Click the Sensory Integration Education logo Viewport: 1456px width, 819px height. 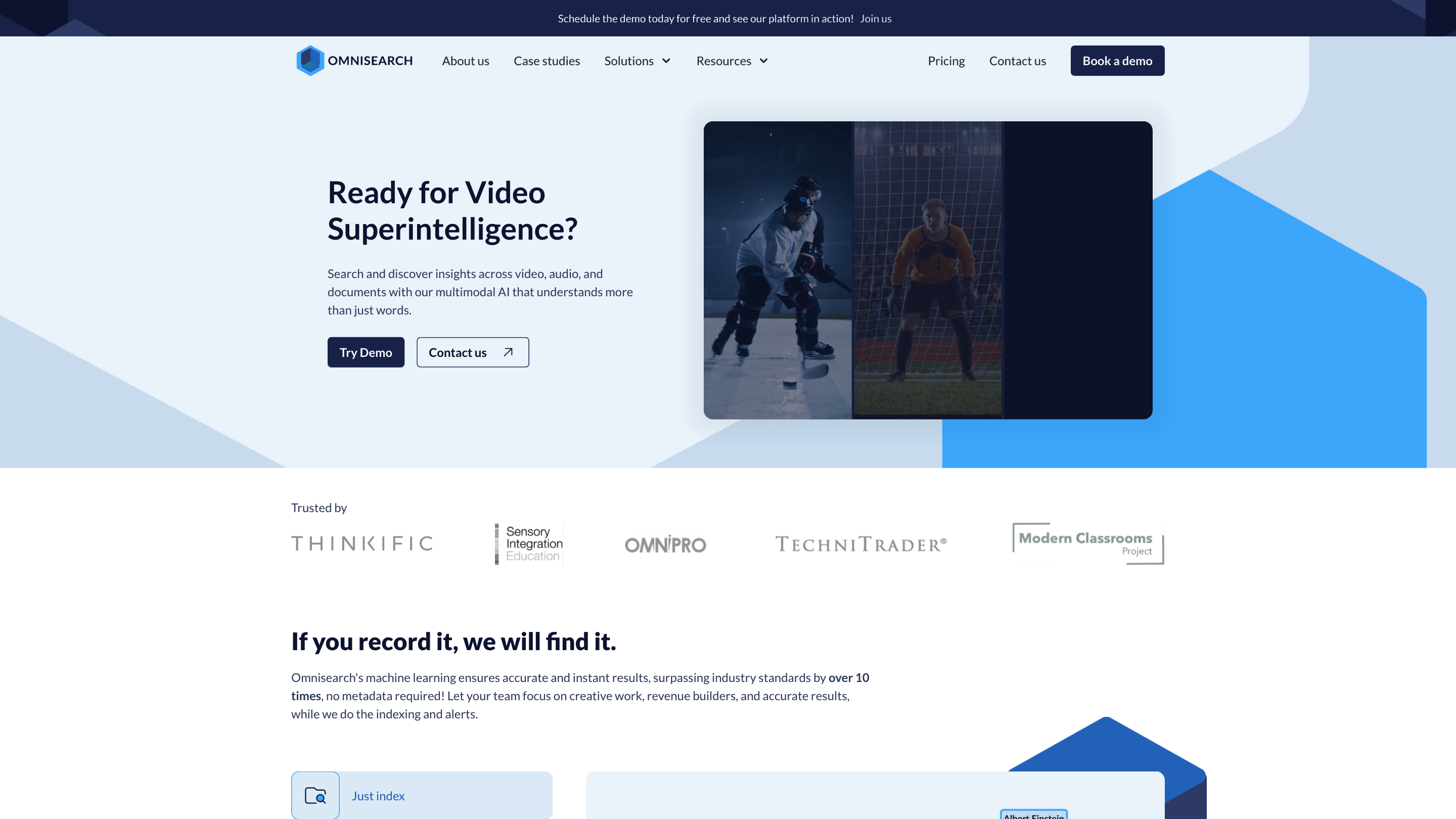(528, 543)
